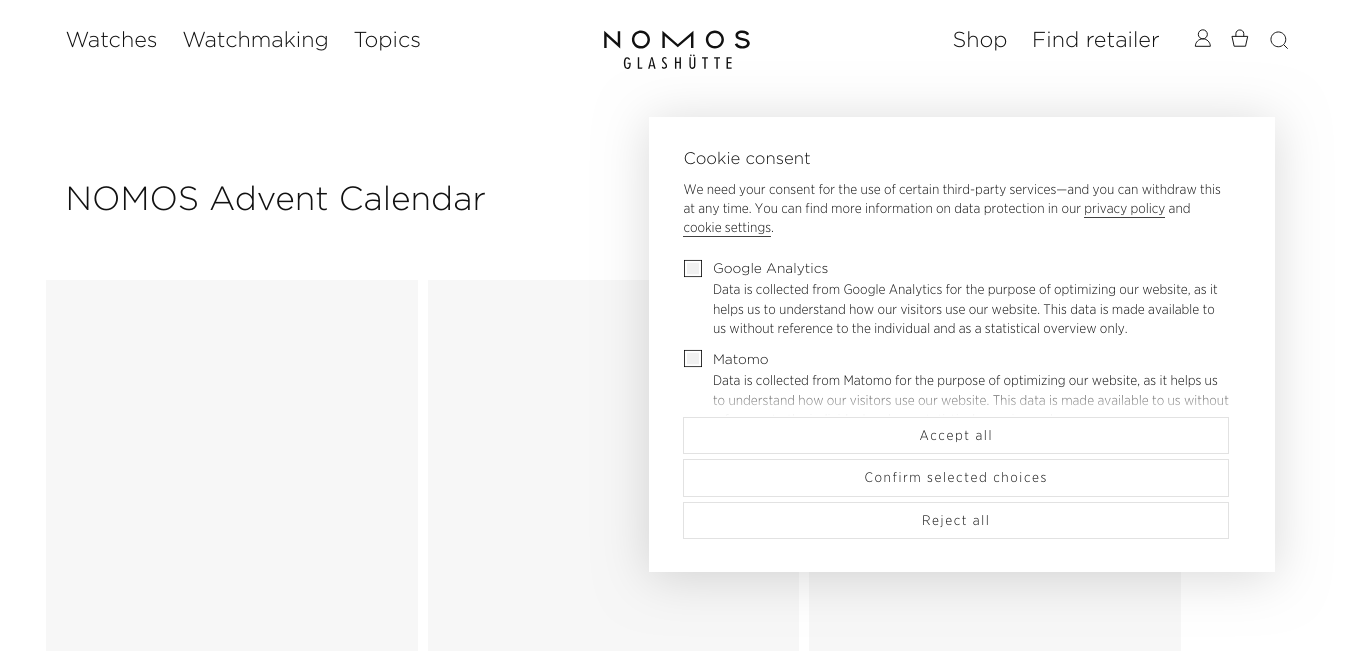Click the NOMOS Advent Calendar heading
Screen dimensions: 1366x651
(275, 198)
